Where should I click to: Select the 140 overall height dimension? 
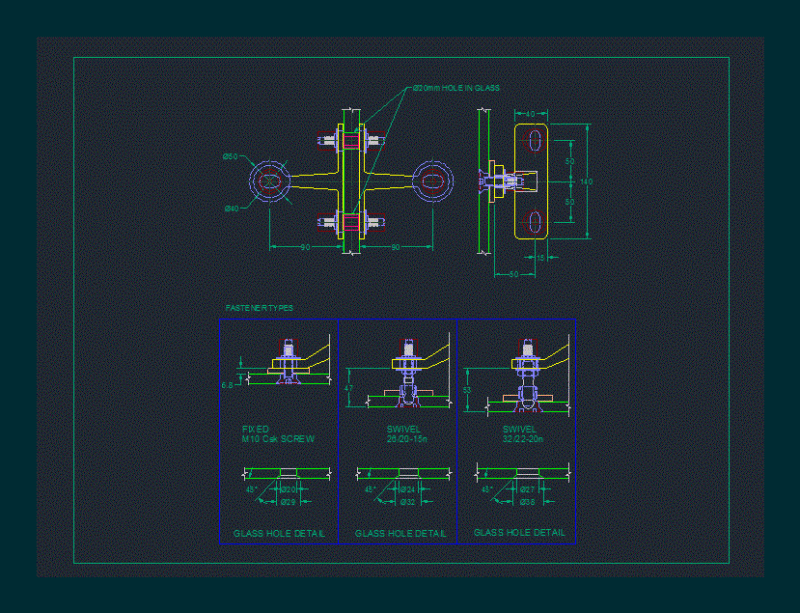click(x=586, y=182)
